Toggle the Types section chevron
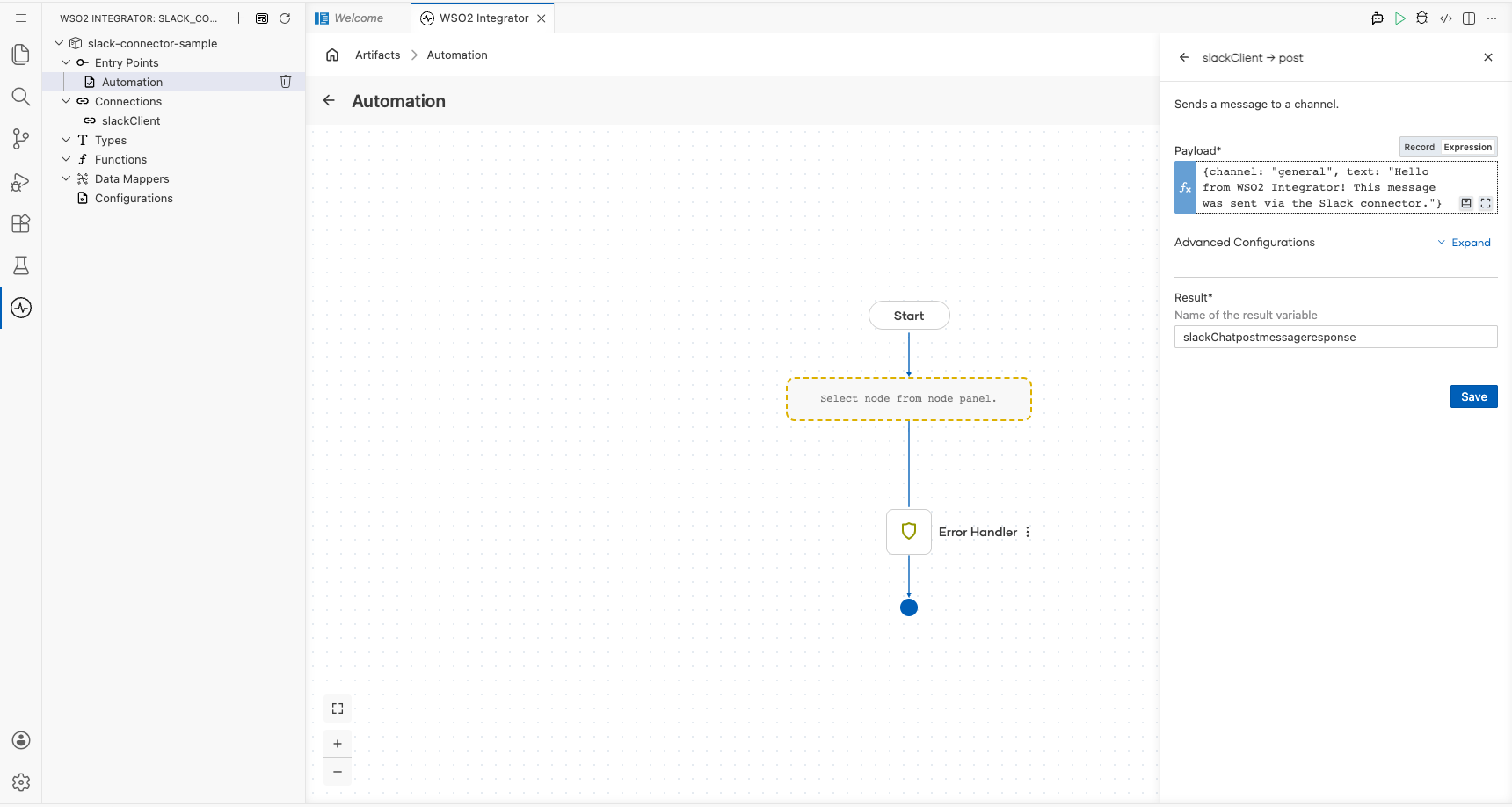This screenshot has width=1512, height=807. click(66, 140)
